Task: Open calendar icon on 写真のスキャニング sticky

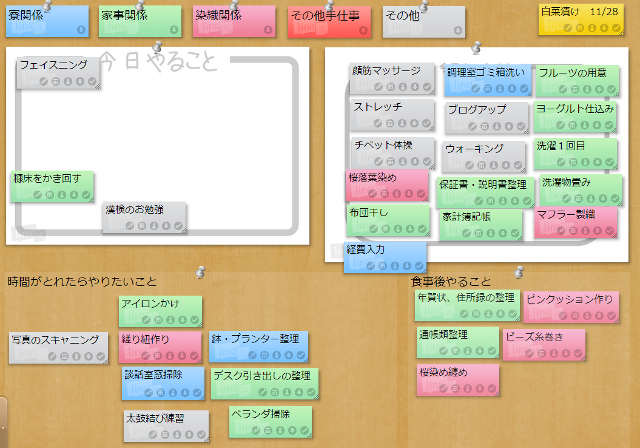Action: pos(64,357)
